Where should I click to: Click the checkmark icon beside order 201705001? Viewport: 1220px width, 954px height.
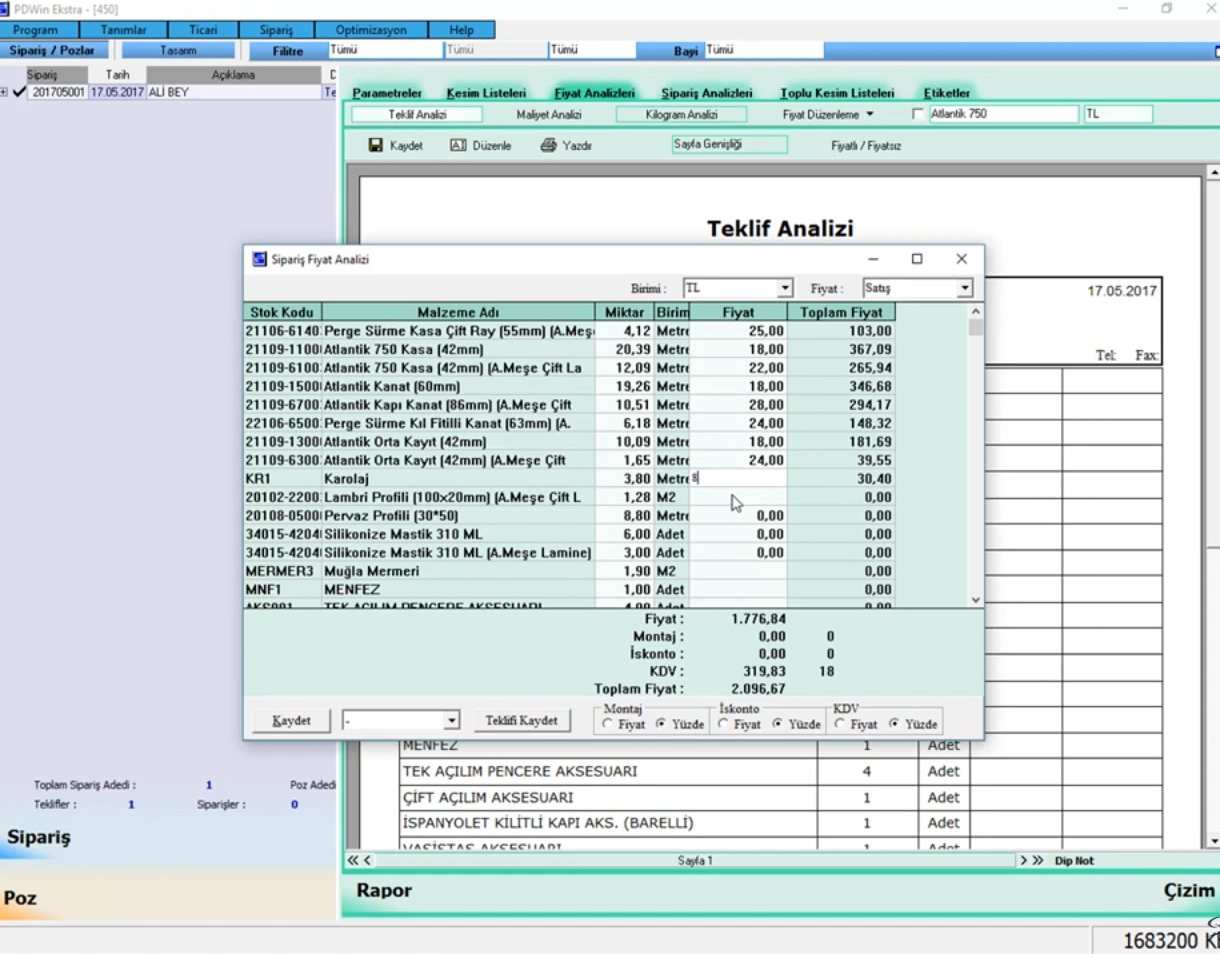[18, 92]
